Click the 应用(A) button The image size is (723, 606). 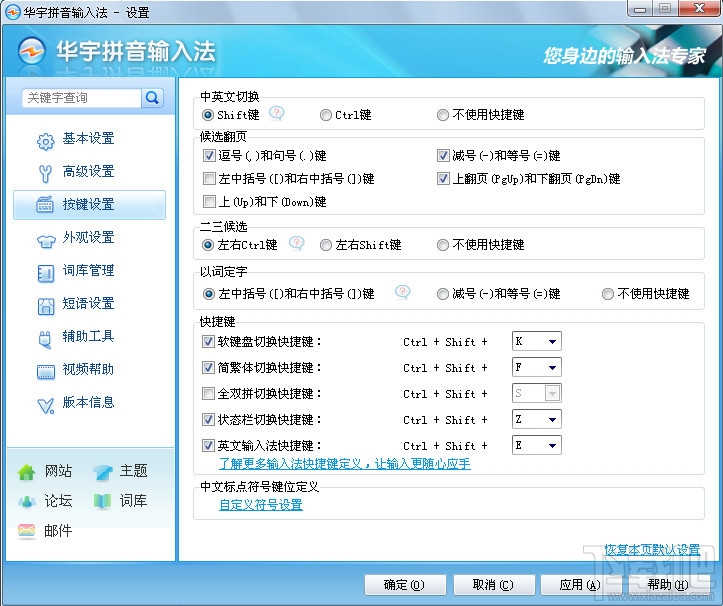click(x=581, y=585)
